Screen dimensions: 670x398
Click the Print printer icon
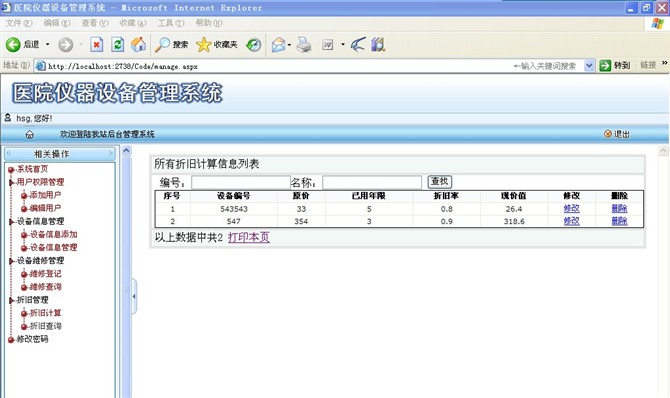(304, 44)
